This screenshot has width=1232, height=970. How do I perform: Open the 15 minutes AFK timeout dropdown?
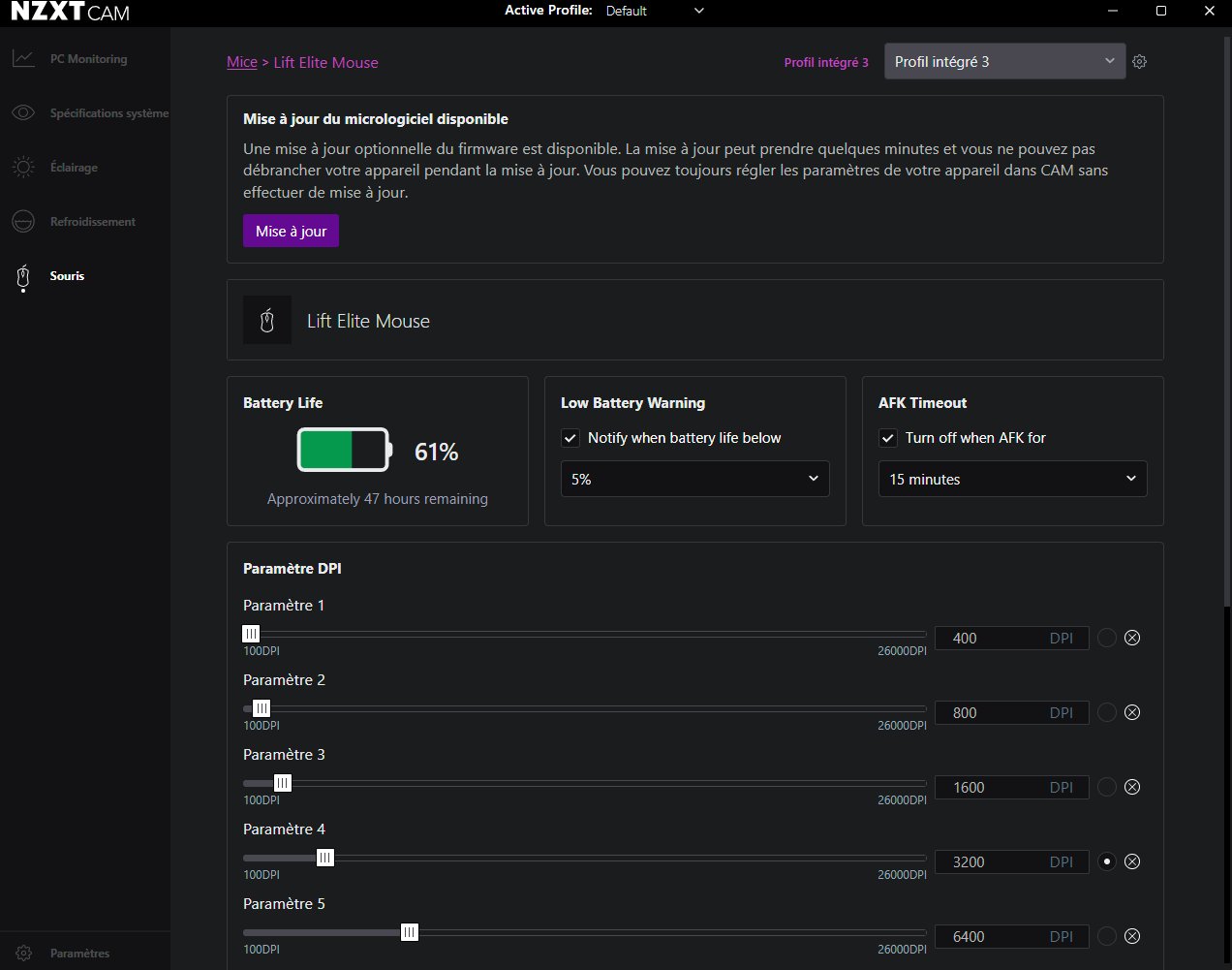pos(1012,479)
